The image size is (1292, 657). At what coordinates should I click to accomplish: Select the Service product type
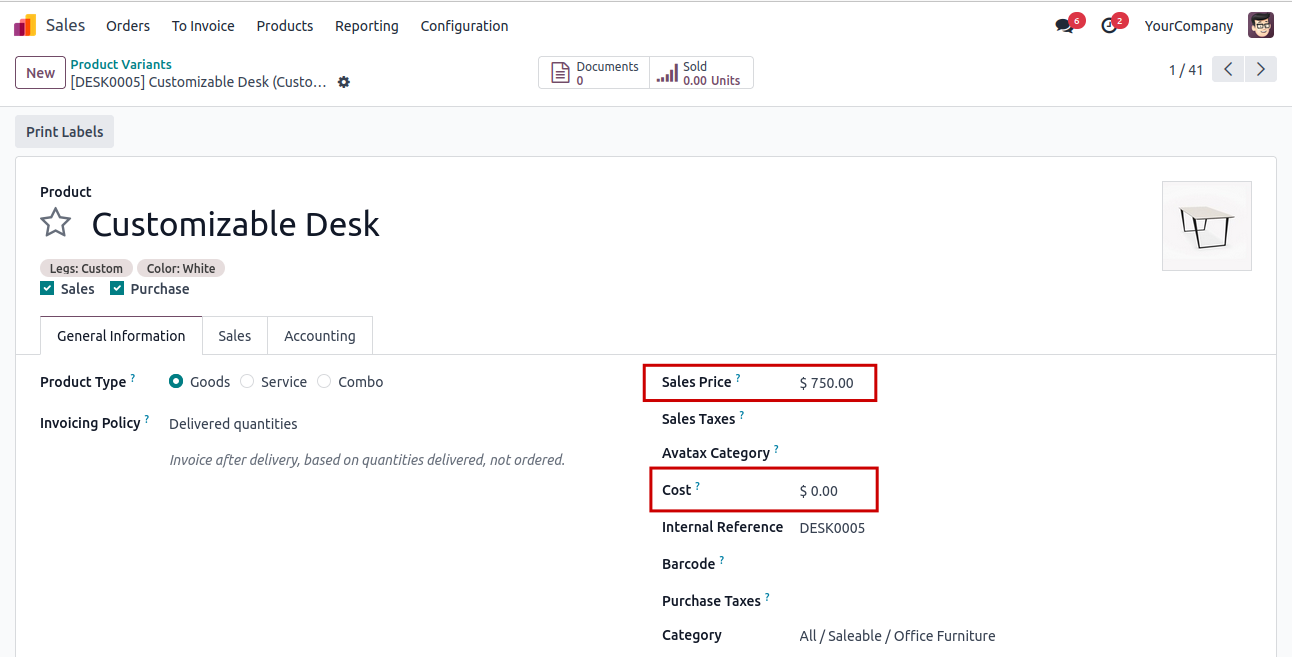(247, 382)
